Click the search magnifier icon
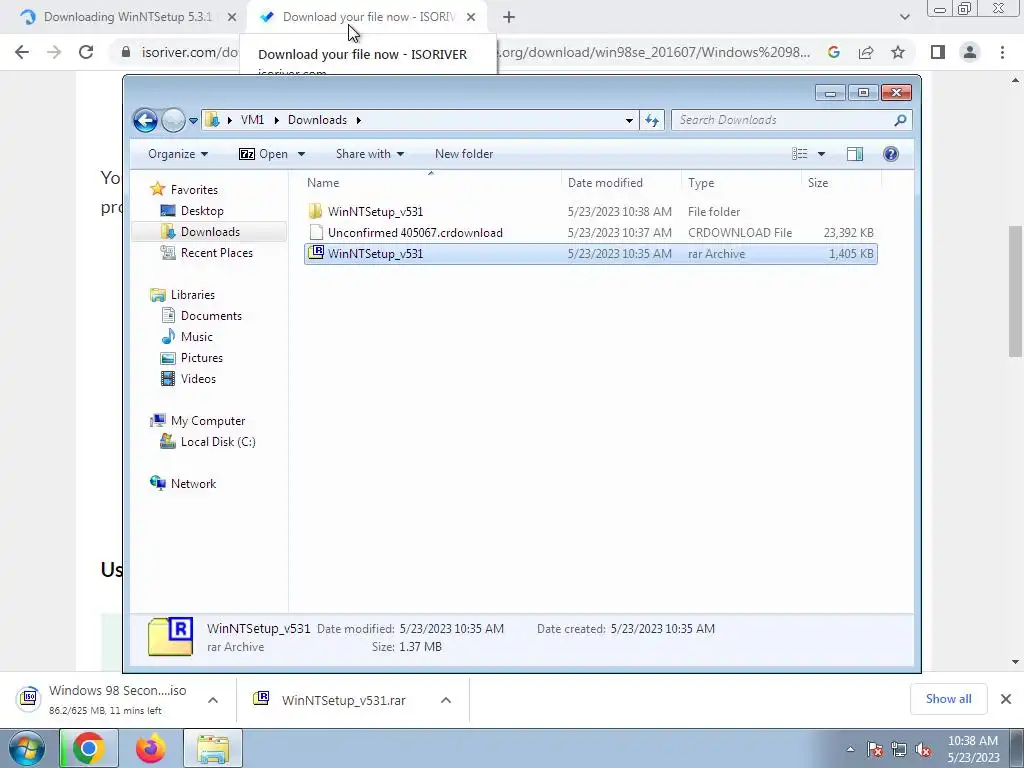Image resolution: width=1024 pixels, height=768 pixels. [901, 120]
